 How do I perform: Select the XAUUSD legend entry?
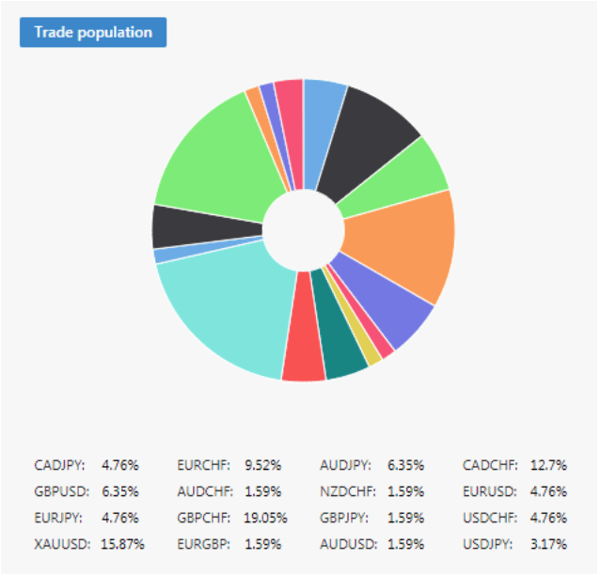coord(62,544)
